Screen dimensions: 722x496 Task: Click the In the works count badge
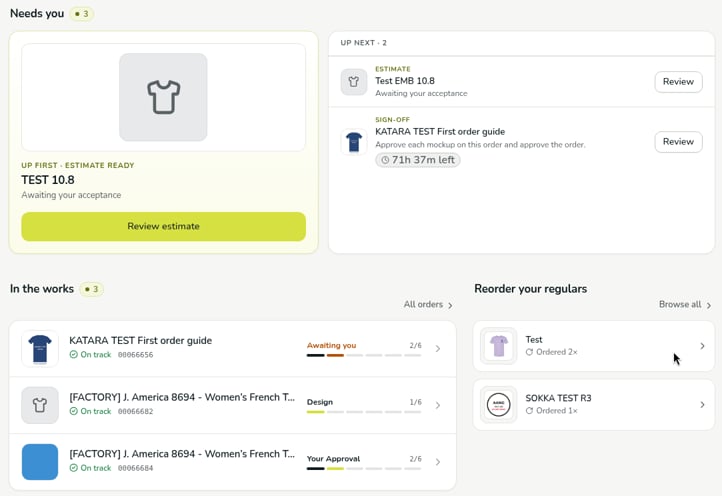(x=91, y=289)
